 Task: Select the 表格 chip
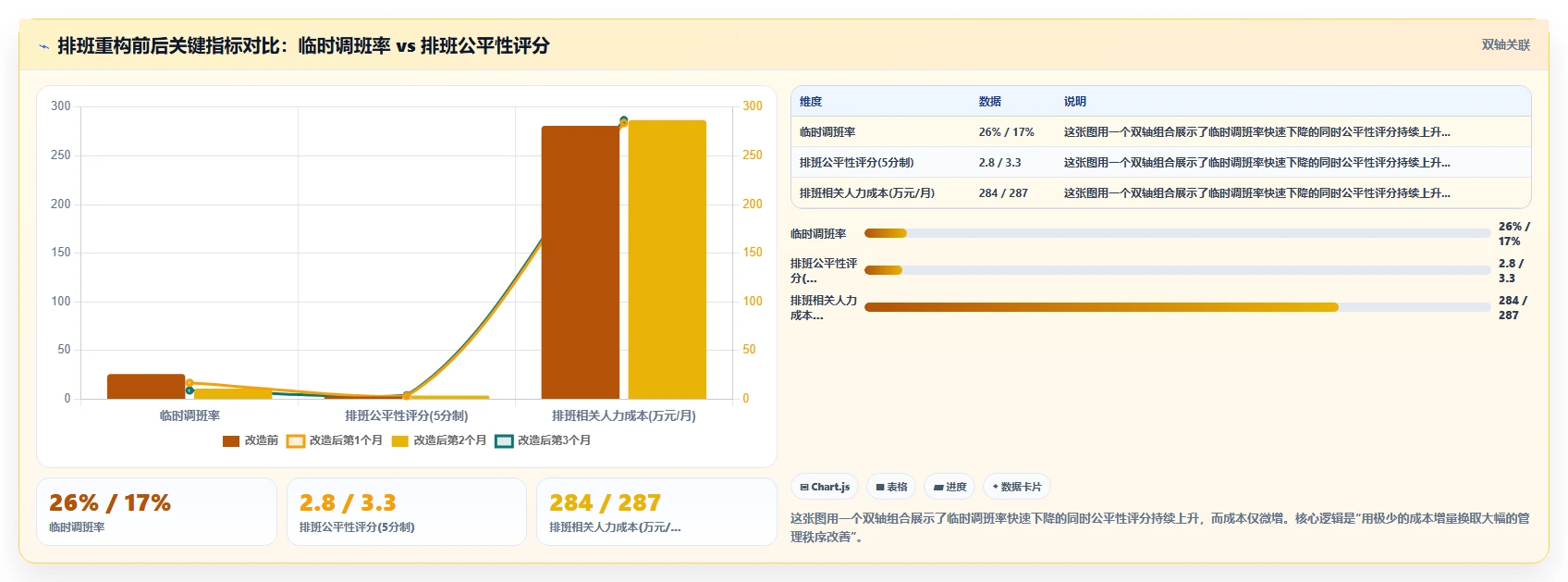point(891,487)
